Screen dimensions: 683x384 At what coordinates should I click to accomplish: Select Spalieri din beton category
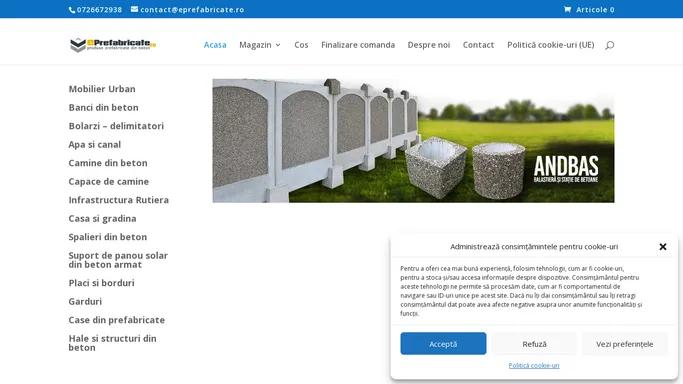point(108,237)
